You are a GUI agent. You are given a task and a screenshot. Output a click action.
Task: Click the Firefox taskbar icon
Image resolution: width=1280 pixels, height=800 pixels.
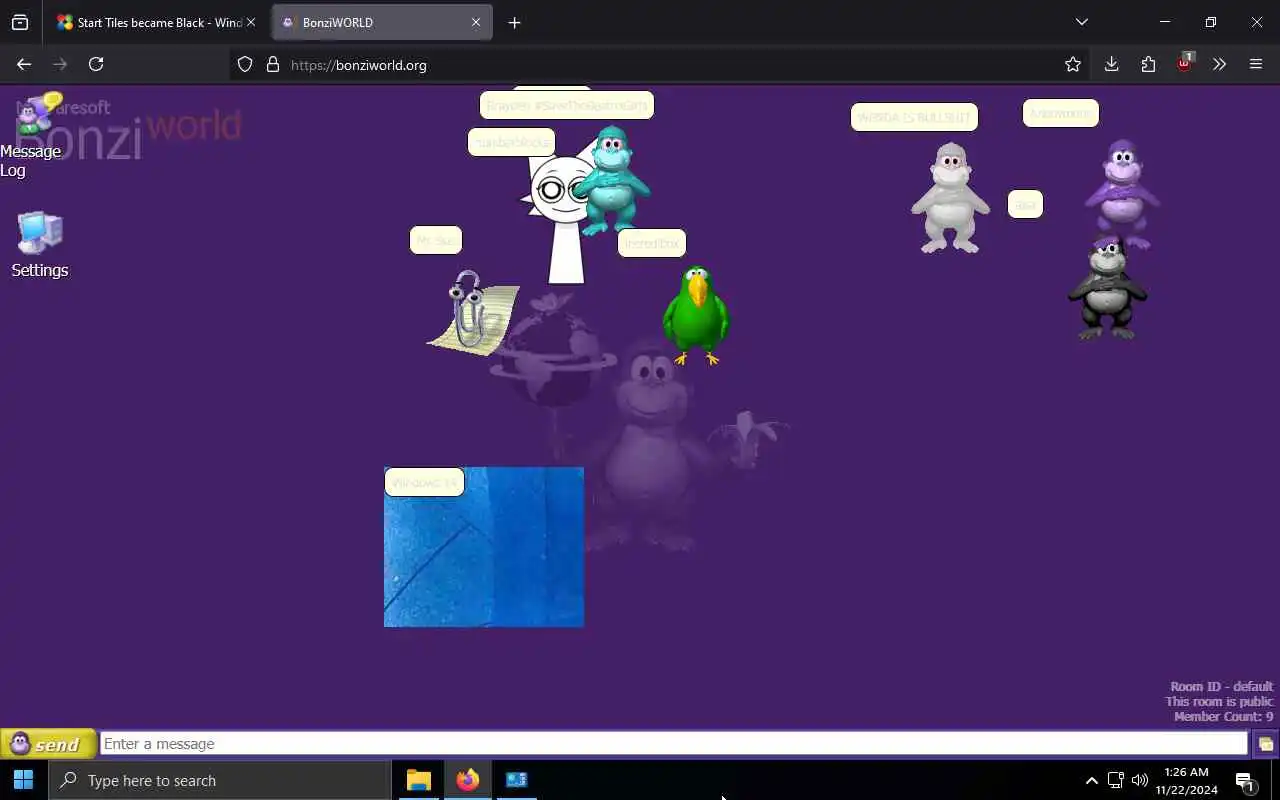coord(467,780)
